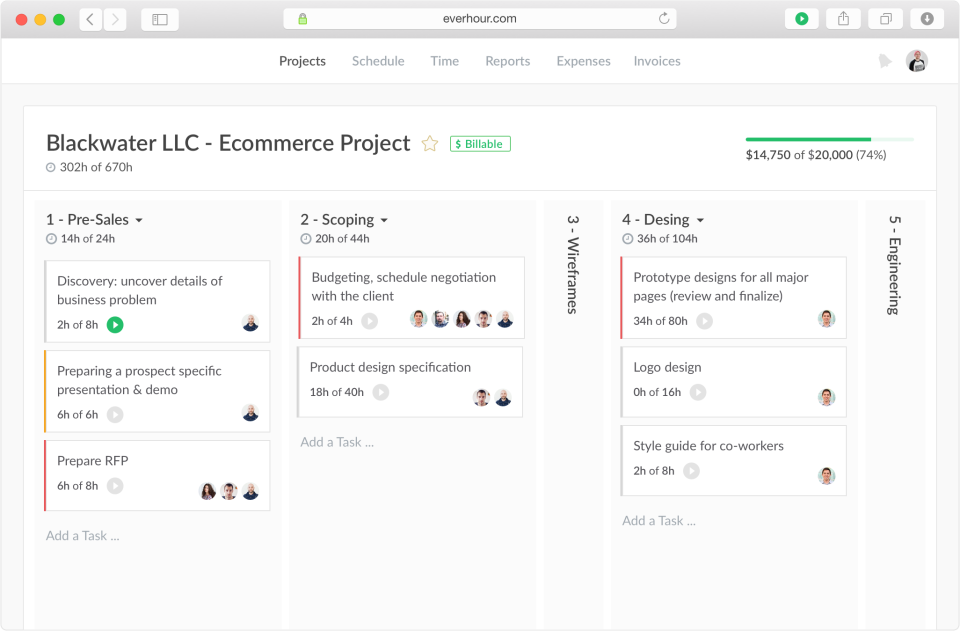960x631 pixels.
Task: Go back using browser back arrow
Action: (x=91, y=19)
